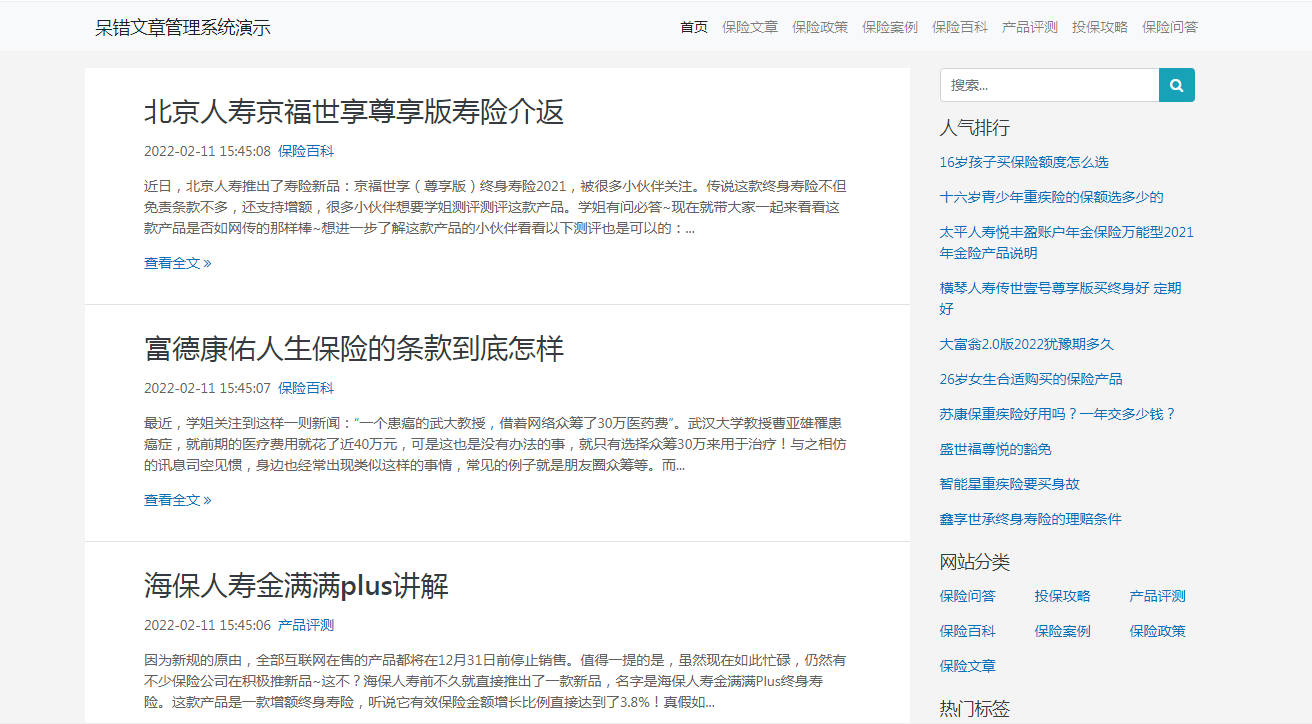This screenshot has width=1312, height=724.
Task: Open the 保险政策 nav item
Action: point(820,27)
